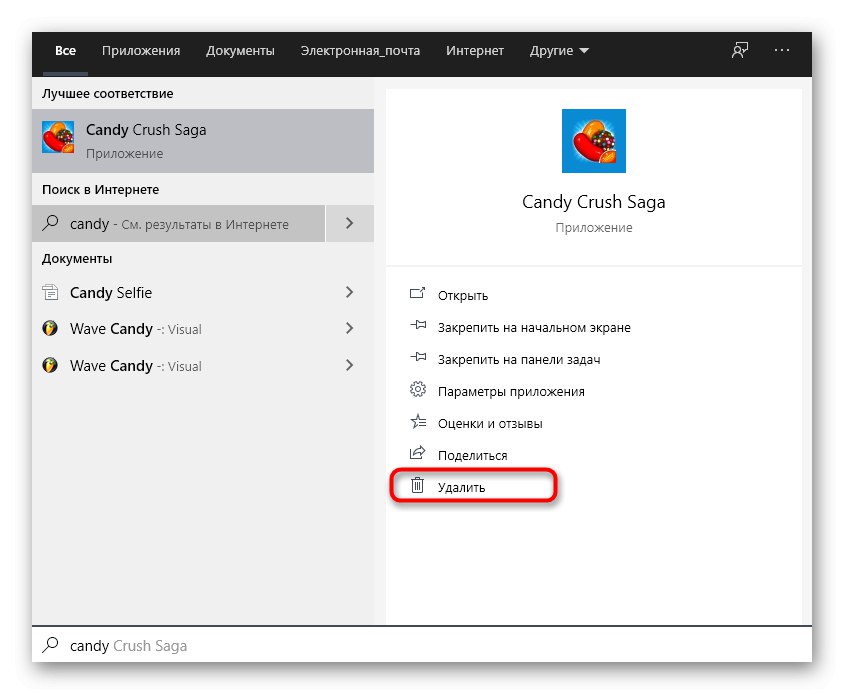
Task: Open the feedback icon in the search header
Action: coord(740,51)
